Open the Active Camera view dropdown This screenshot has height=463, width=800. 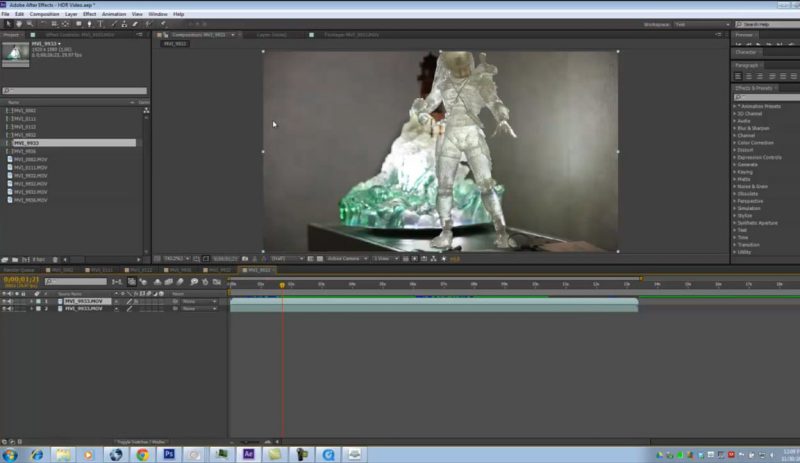346,259
